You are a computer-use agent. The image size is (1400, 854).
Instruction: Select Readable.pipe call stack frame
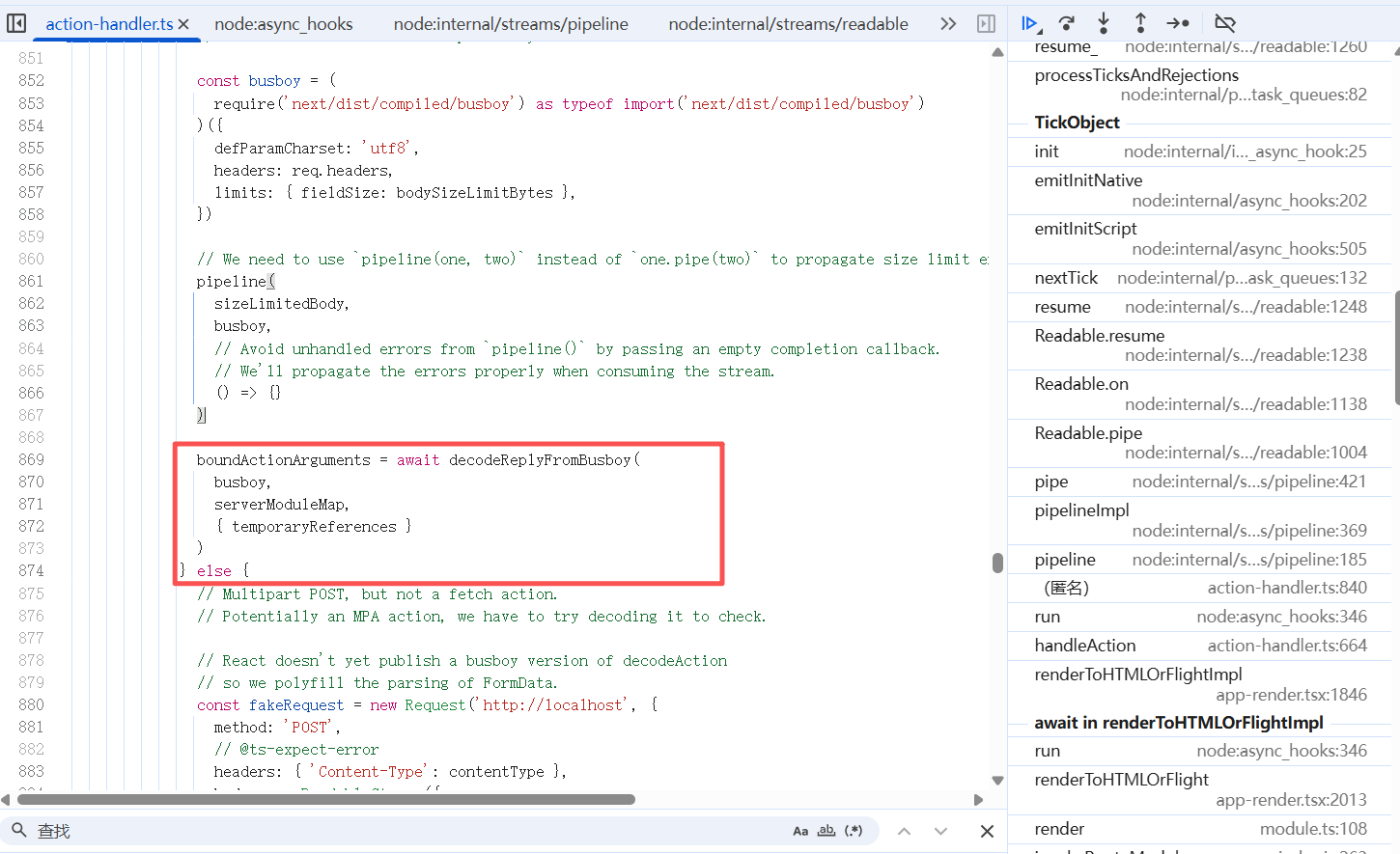click(1088, 433)
